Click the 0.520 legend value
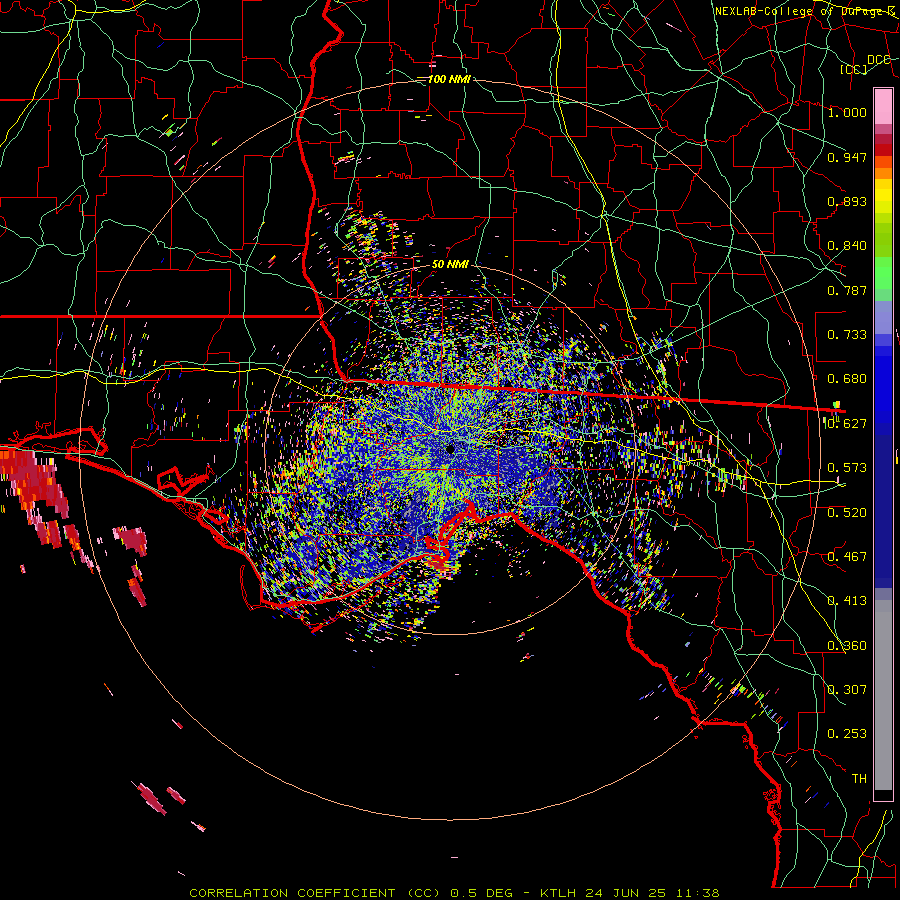Screen dimensions: 900x900 coord(847,513)
